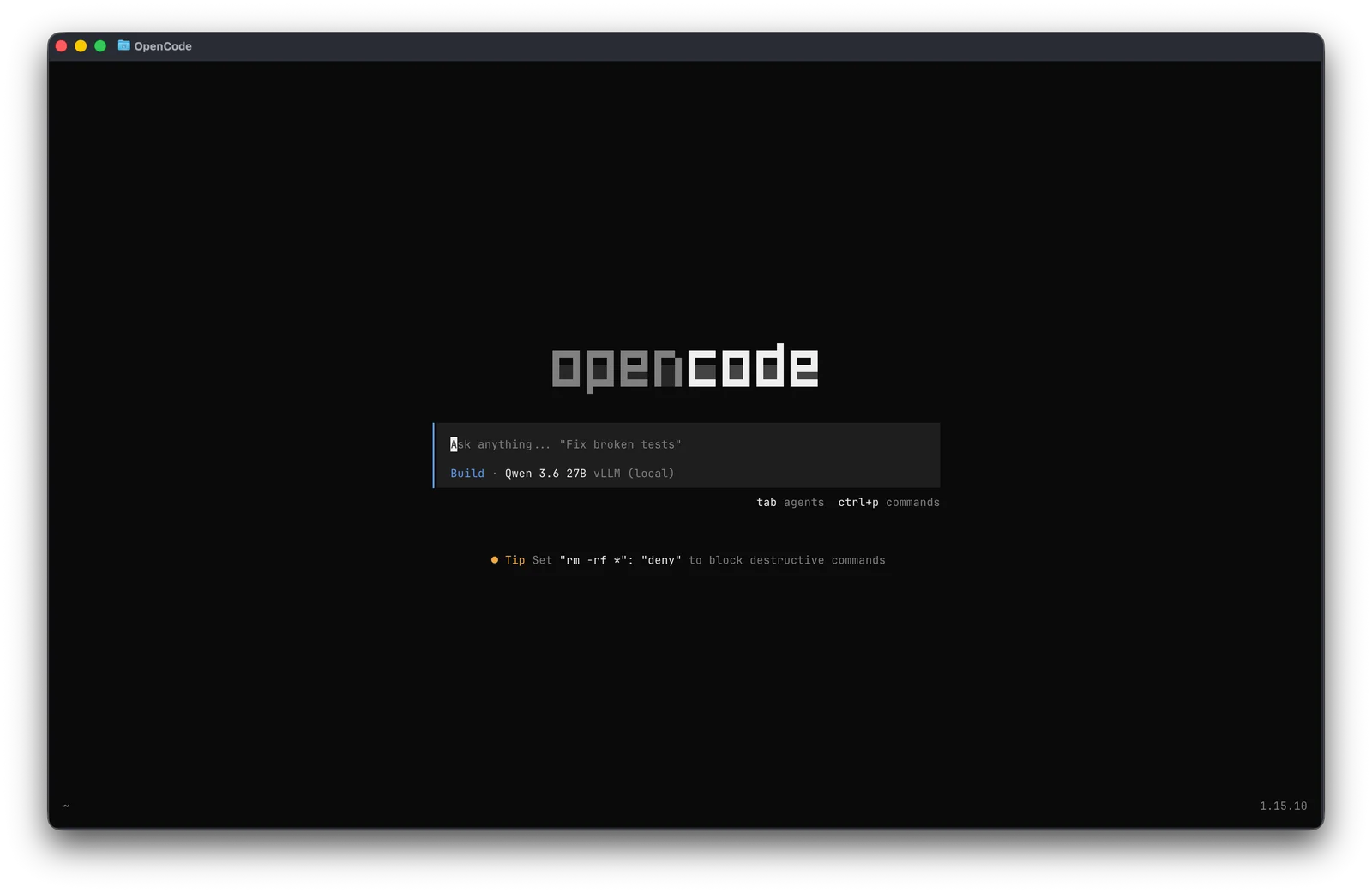
Task: Click the opencode pixel logo
Action: [x=685, y=367]
